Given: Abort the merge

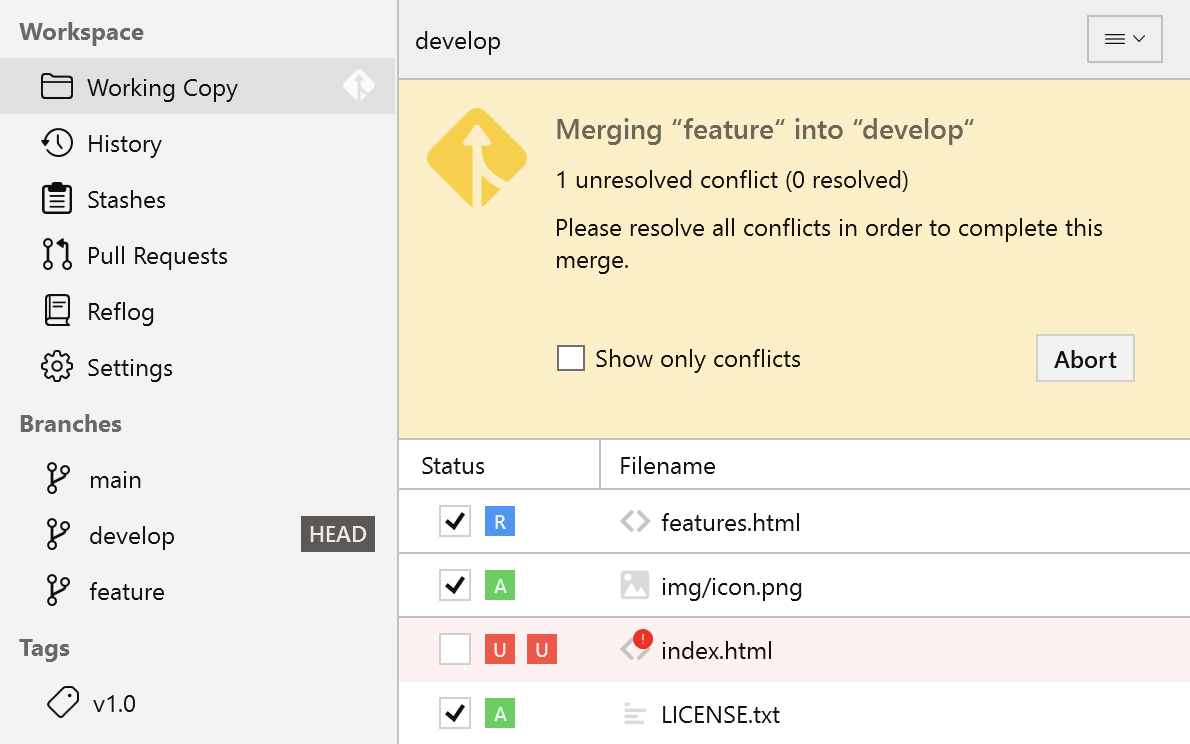Looking at the screenshot, I should pos(1085,359).
